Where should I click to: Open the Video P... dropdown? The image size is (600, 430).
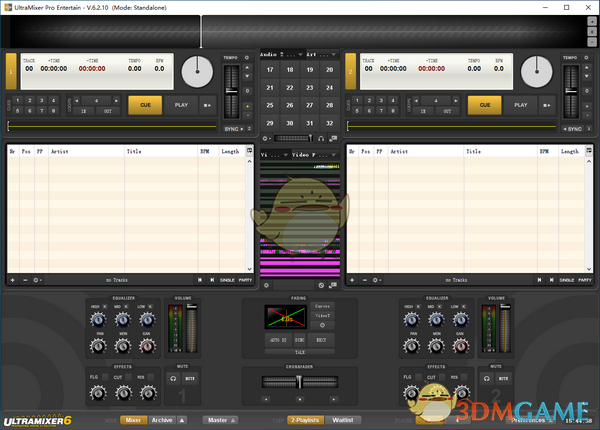[x=314, y=155]
